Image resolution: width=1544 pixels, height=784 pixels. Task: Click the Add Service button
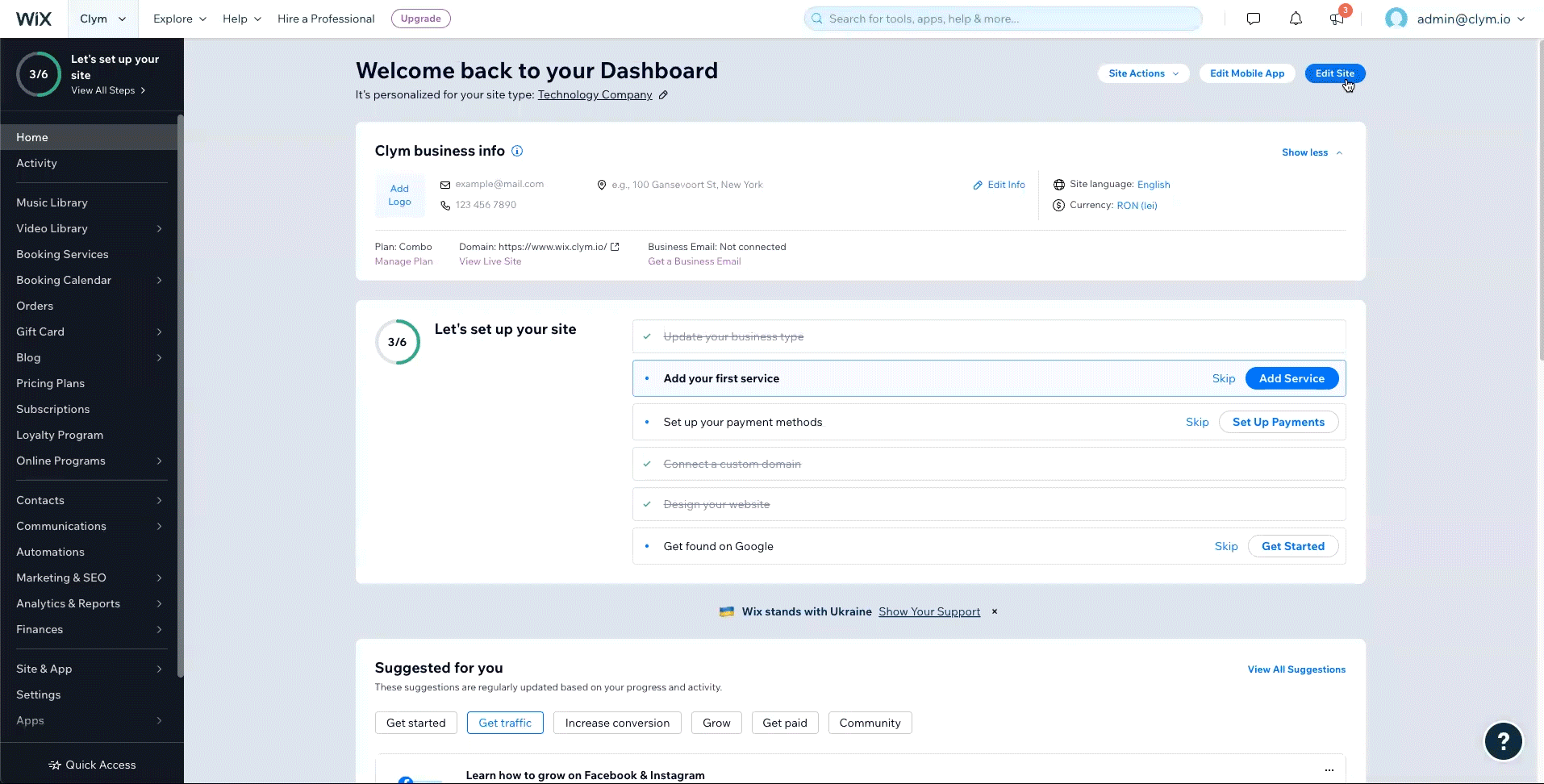pyautogui.click(x=1292, y=378)
